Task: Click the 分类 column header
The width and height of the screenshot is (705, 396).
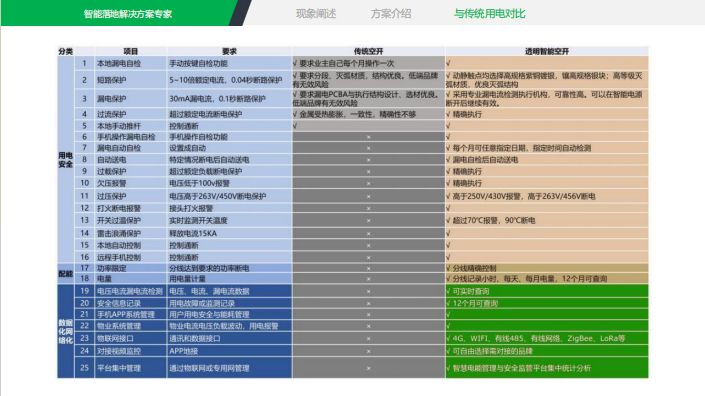Action: click(66, 51)
